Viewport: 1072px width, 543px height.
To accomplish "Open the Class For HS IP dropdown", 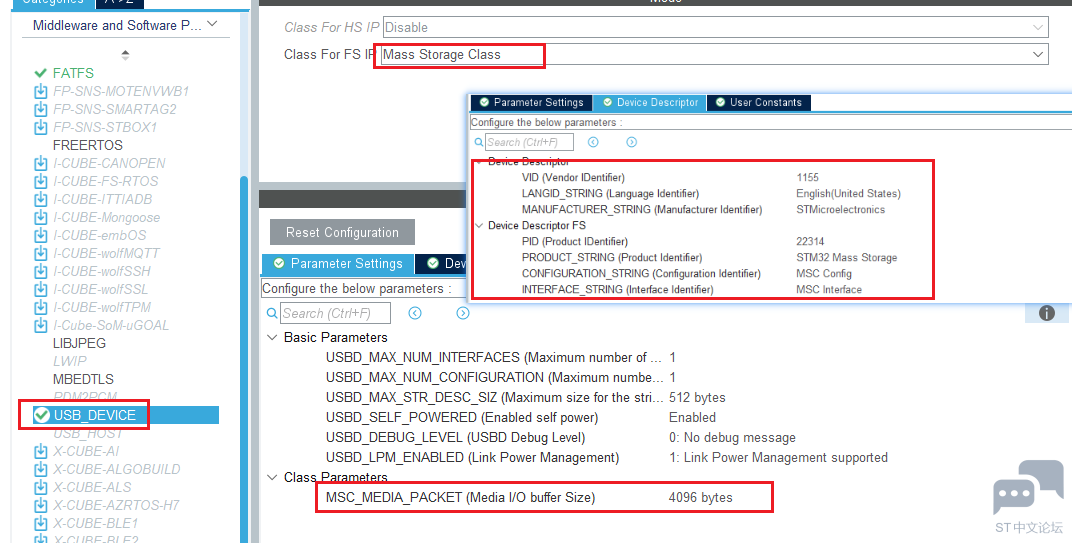I will pos(1038,27).
